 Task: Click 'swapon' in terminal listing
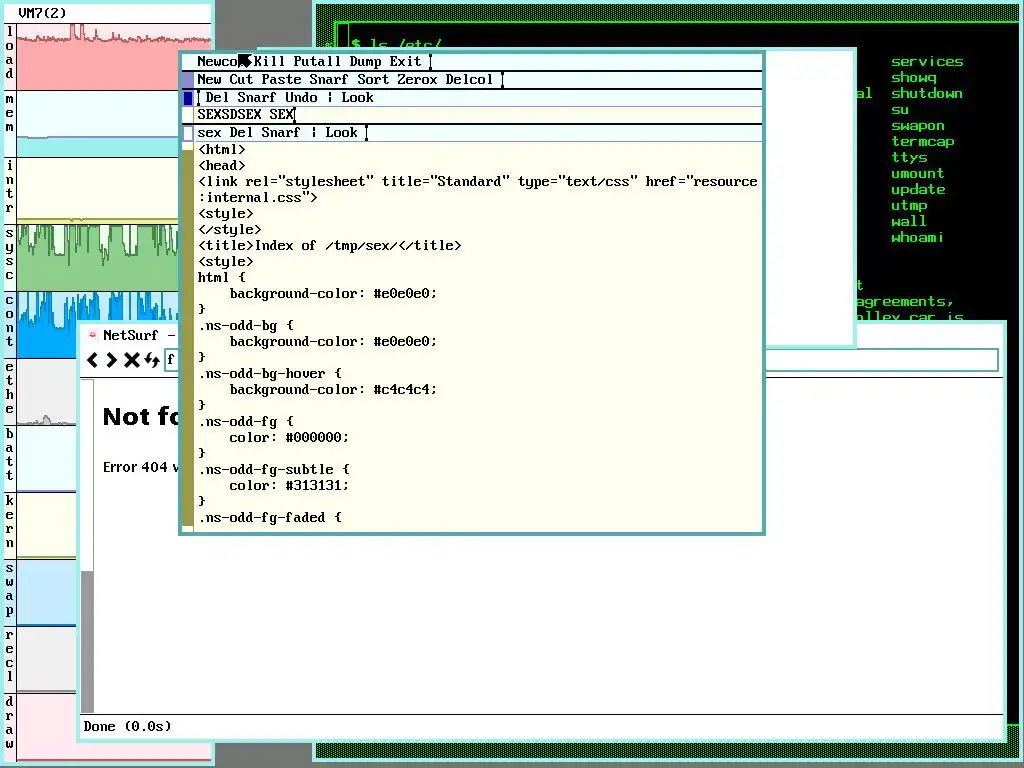(918, 125)
